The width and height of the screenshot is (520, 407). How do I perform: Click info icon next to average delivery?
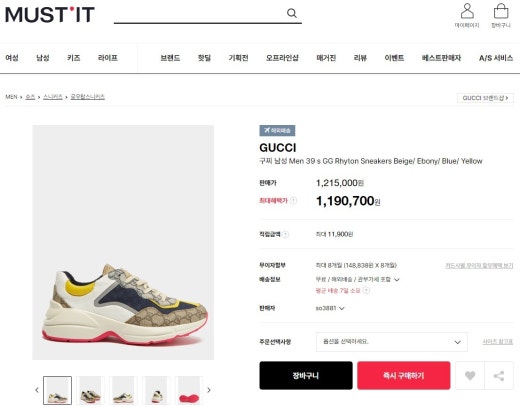coord(366,290)
